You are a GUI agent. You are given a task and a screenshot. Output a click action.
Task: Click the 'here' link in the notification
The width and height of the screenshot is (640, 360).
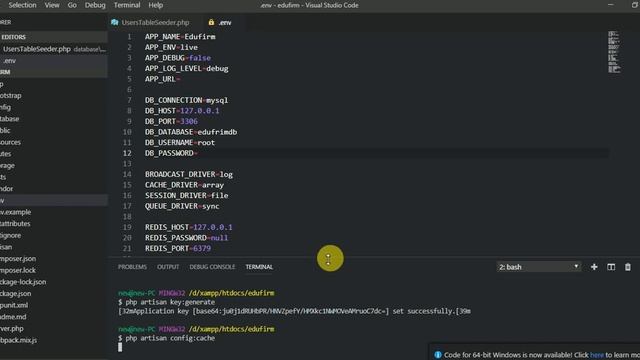(597, 355)
